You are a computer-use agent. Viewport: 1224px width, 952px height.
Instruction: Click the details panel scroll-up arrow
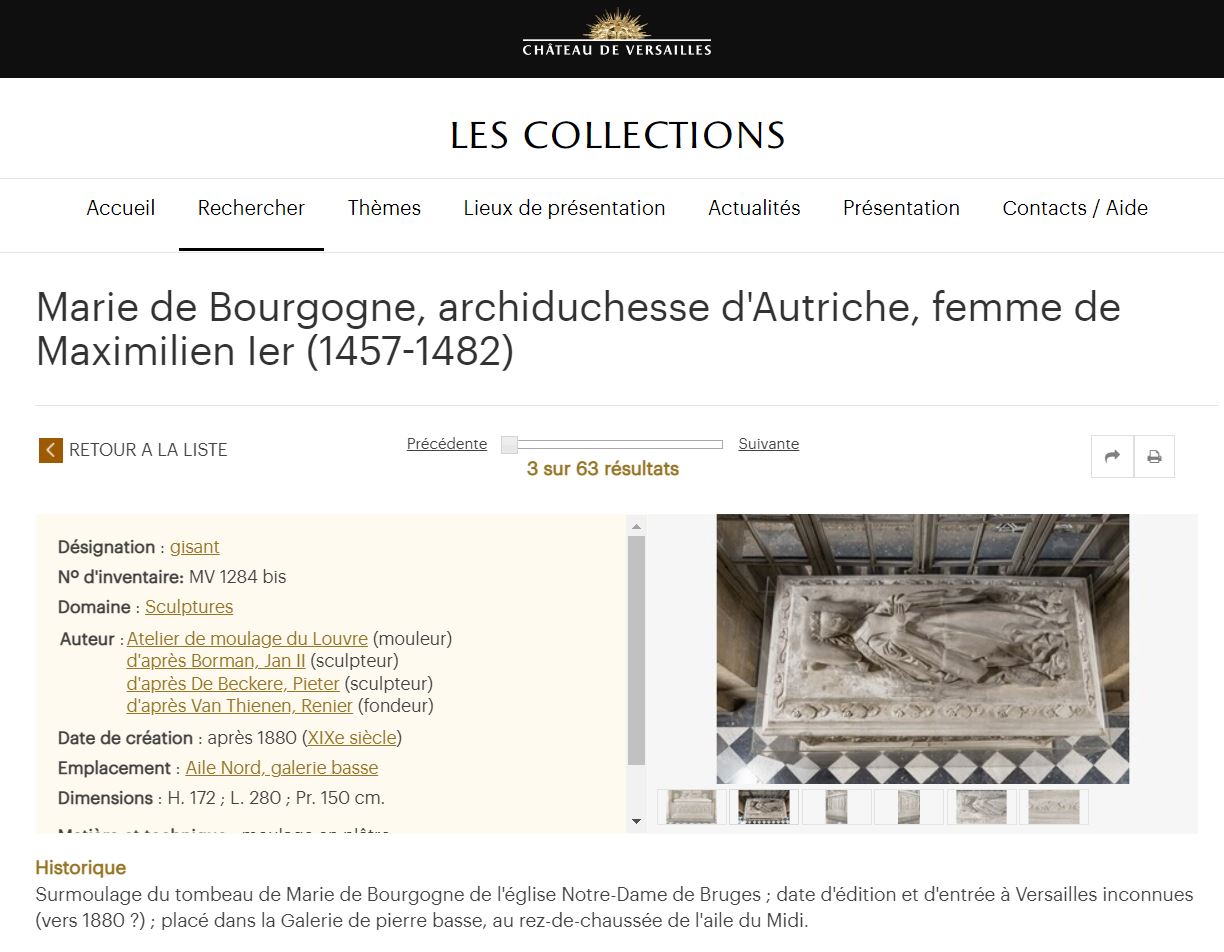click(637, 524)
